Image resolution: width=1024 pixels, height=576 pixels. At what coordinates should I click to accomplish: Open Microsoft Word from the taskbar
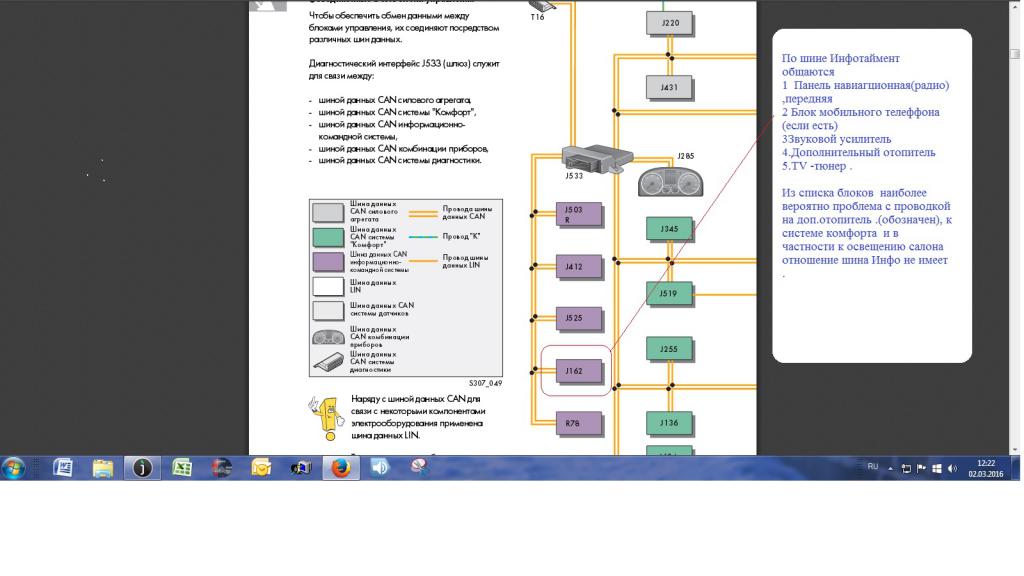coord(63,468)
